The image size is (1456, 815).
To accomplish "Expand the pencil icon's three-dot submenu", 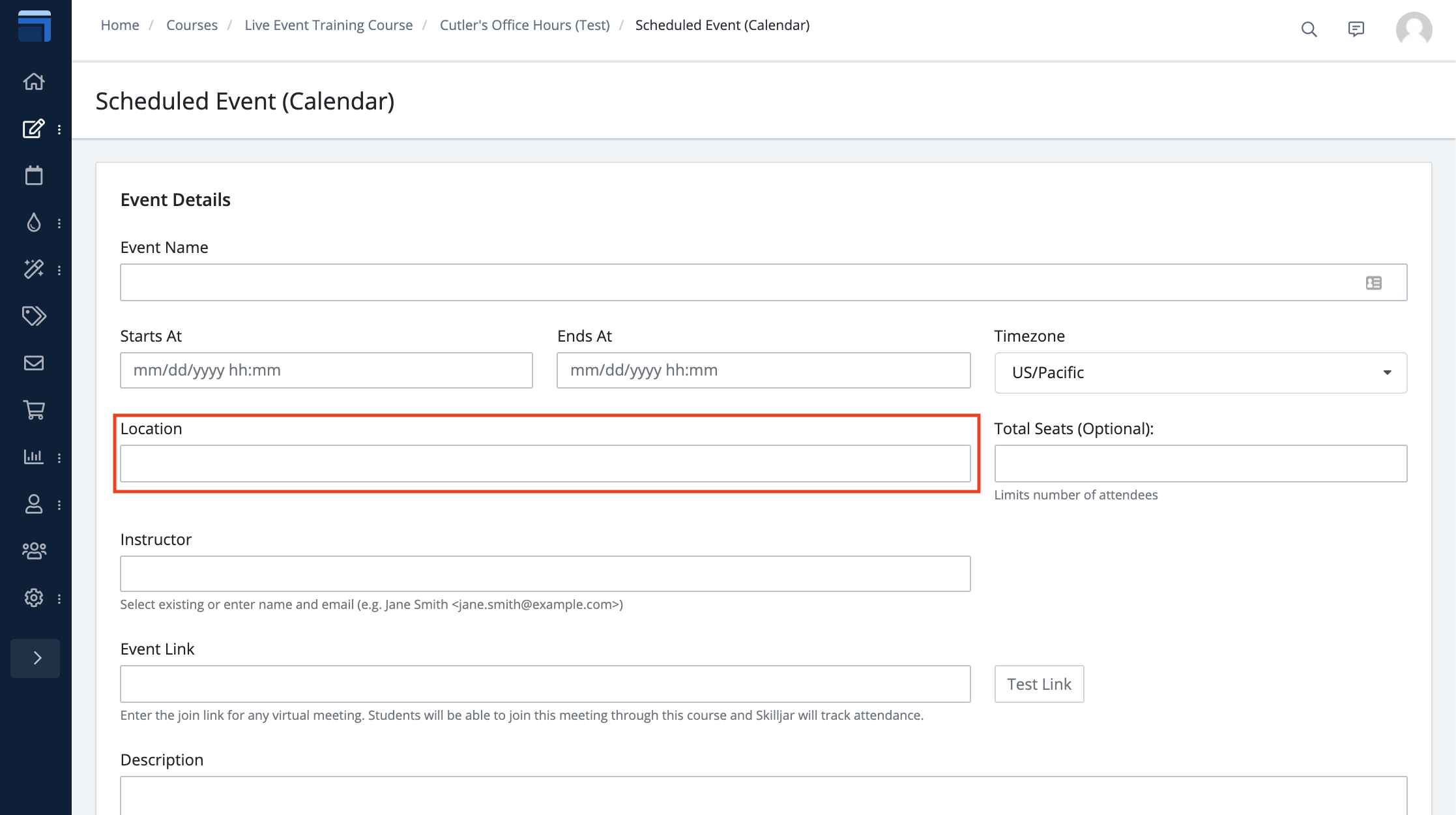I will click(x=59, y=130).
